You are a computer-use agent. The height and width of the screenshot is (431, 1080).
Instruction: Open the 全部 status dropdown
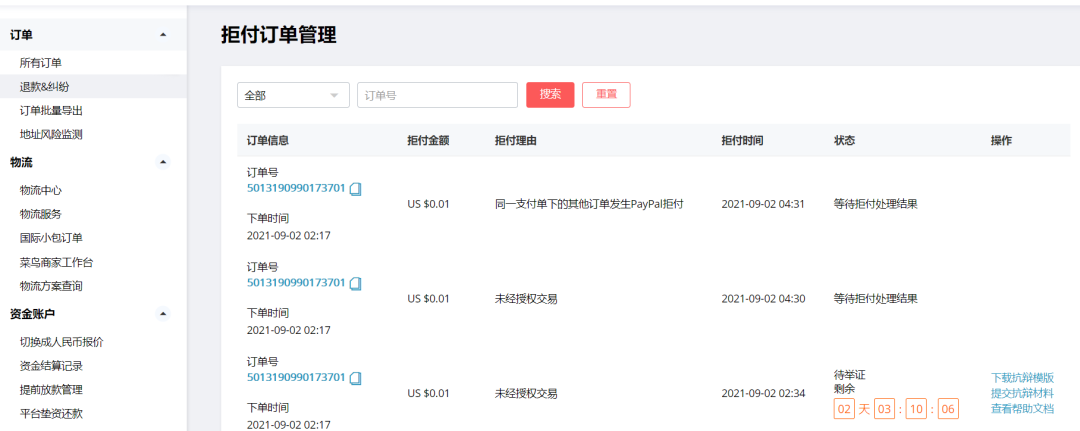coord(293,95)
